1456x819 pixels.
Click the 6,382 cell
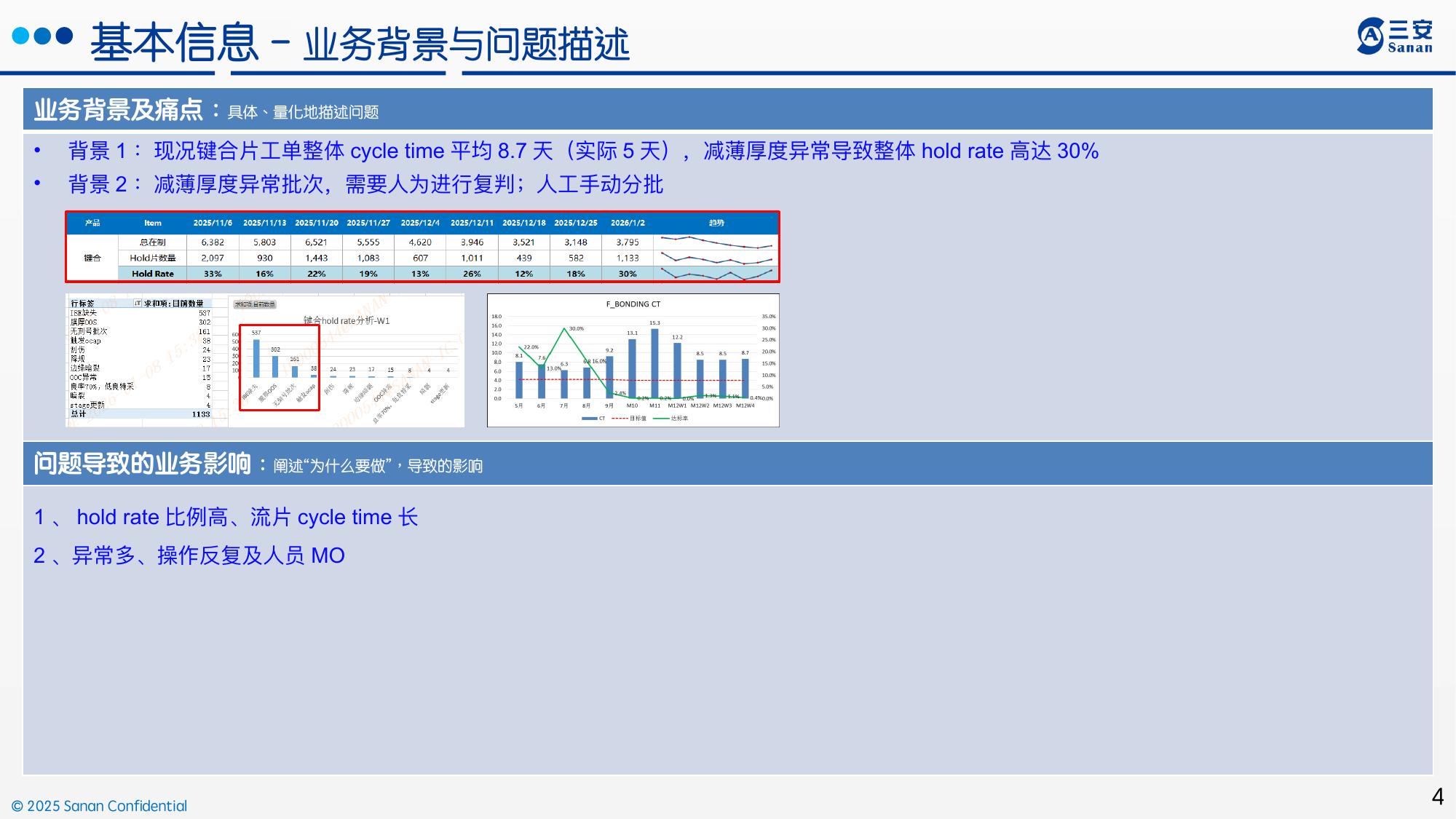(x=213, y=242)
